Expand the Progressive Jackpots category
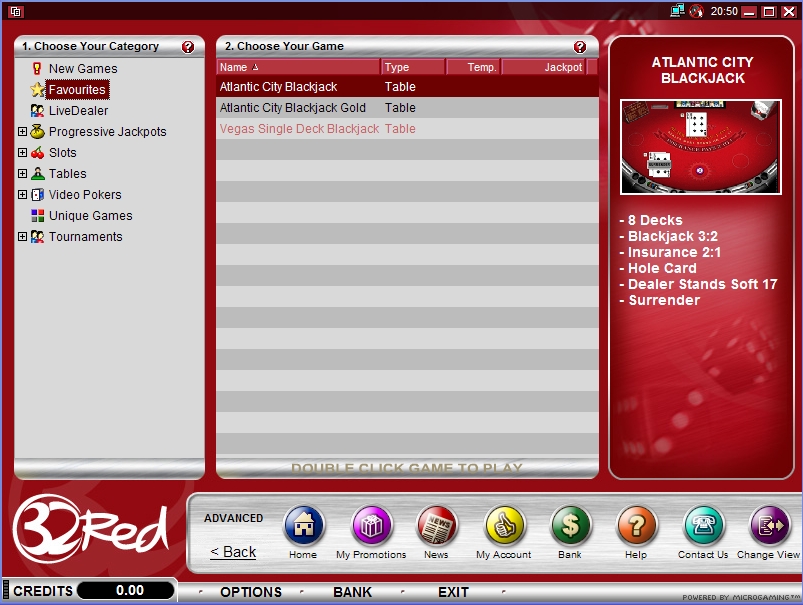The image size is (803, 605). (x=22, y=132)
